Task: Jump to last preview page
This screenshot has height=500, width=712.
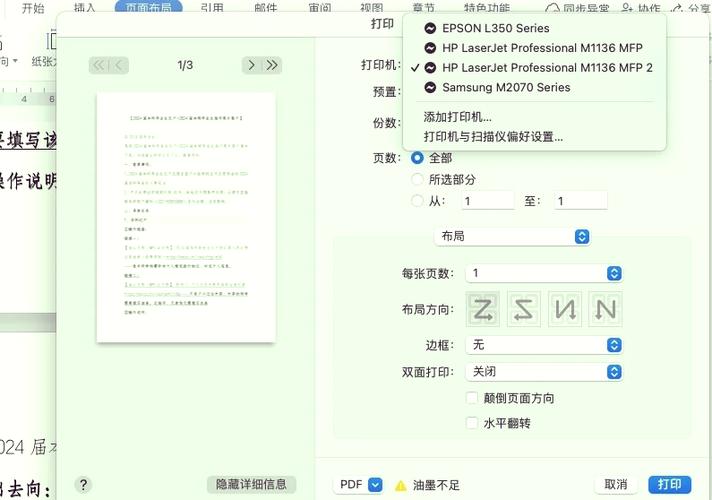Action: click(272, 65)
